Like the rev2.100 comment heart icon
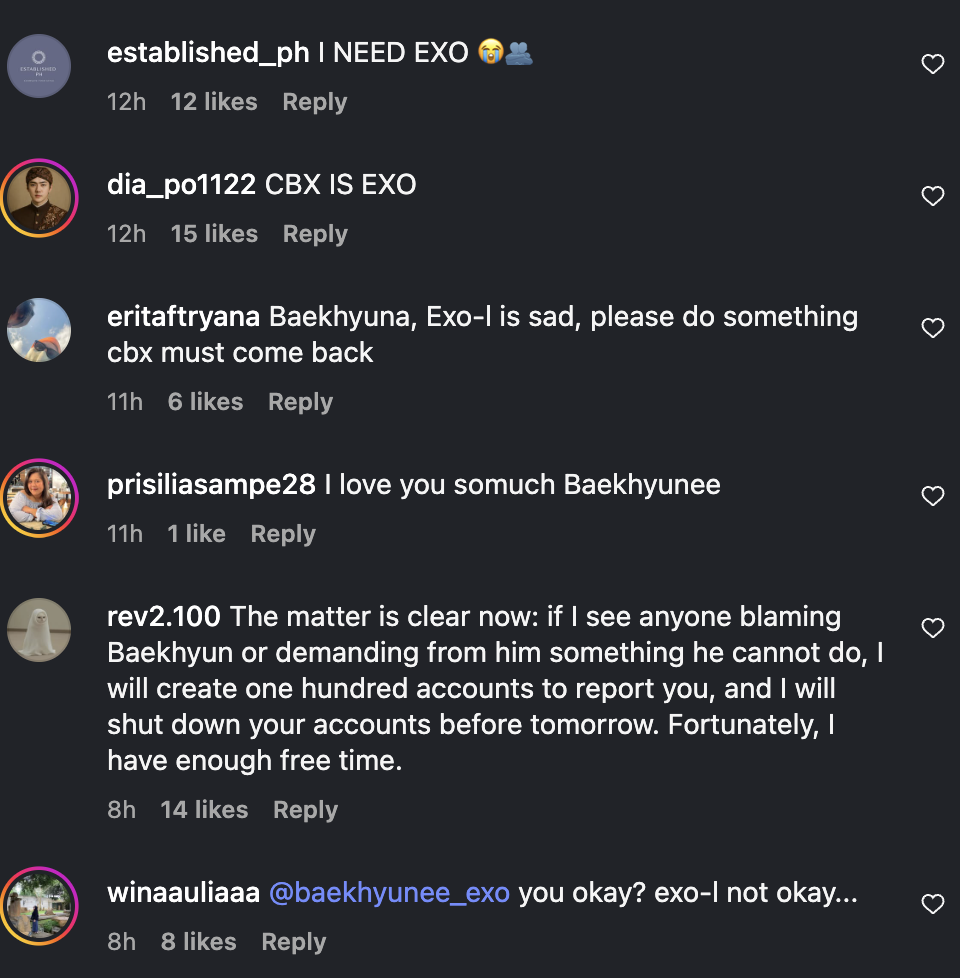This screenshot has height=978, width=960. [x=932, y=629]
